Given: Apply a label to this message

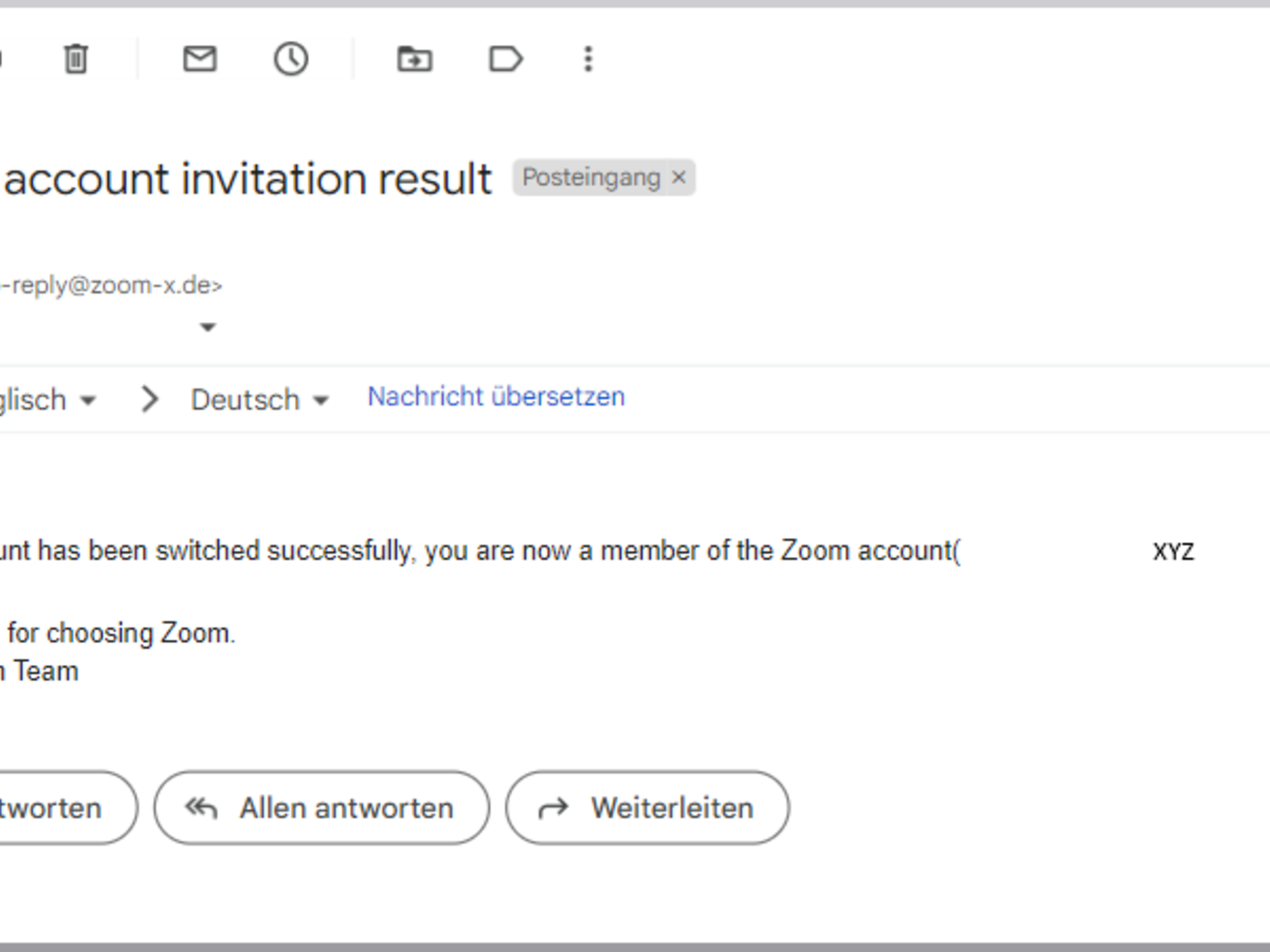Looking at the screenshot, I should [x=507, y=58].
